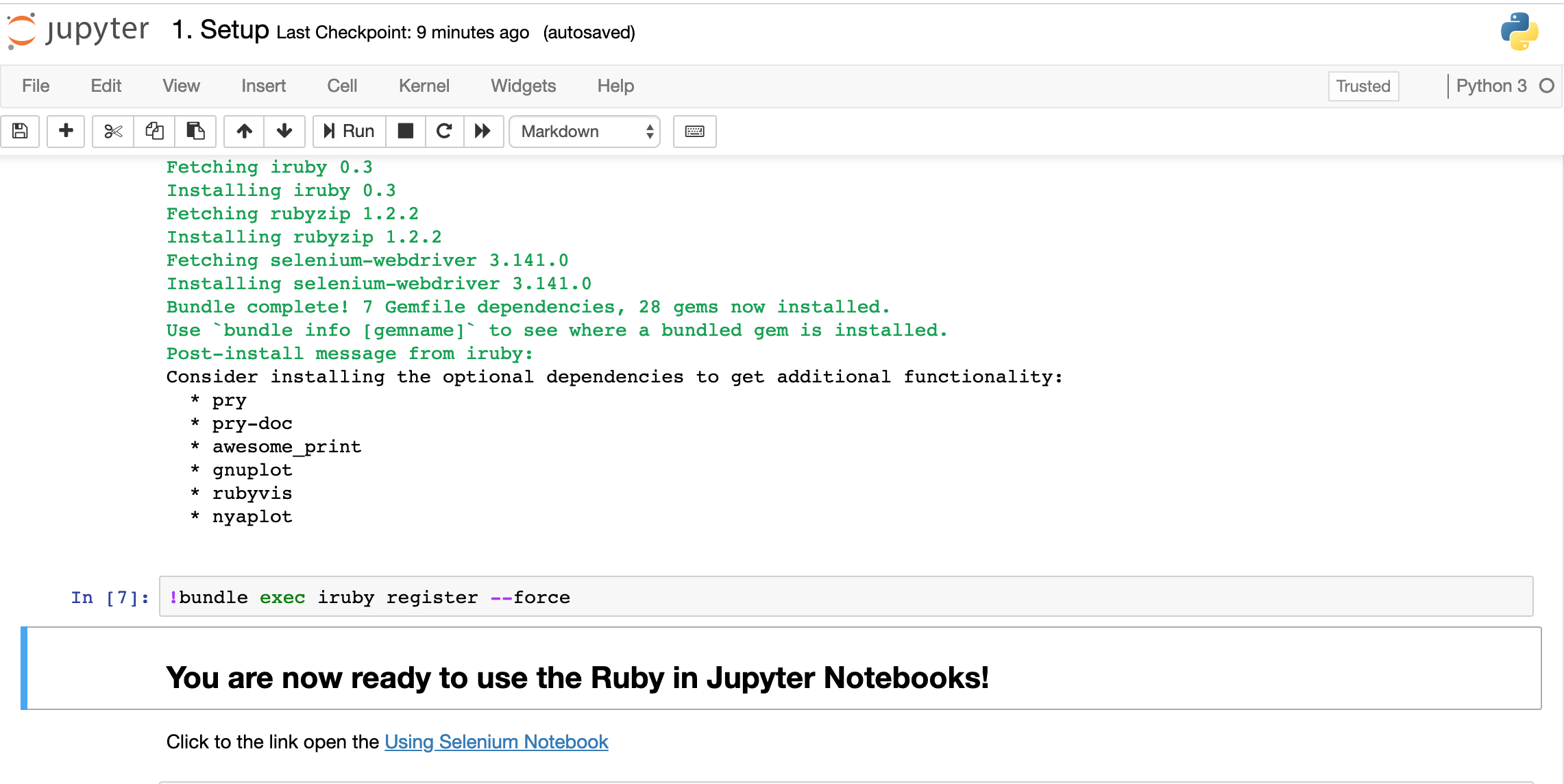
Task: Open the Cell menu
Action: point(341,86)
